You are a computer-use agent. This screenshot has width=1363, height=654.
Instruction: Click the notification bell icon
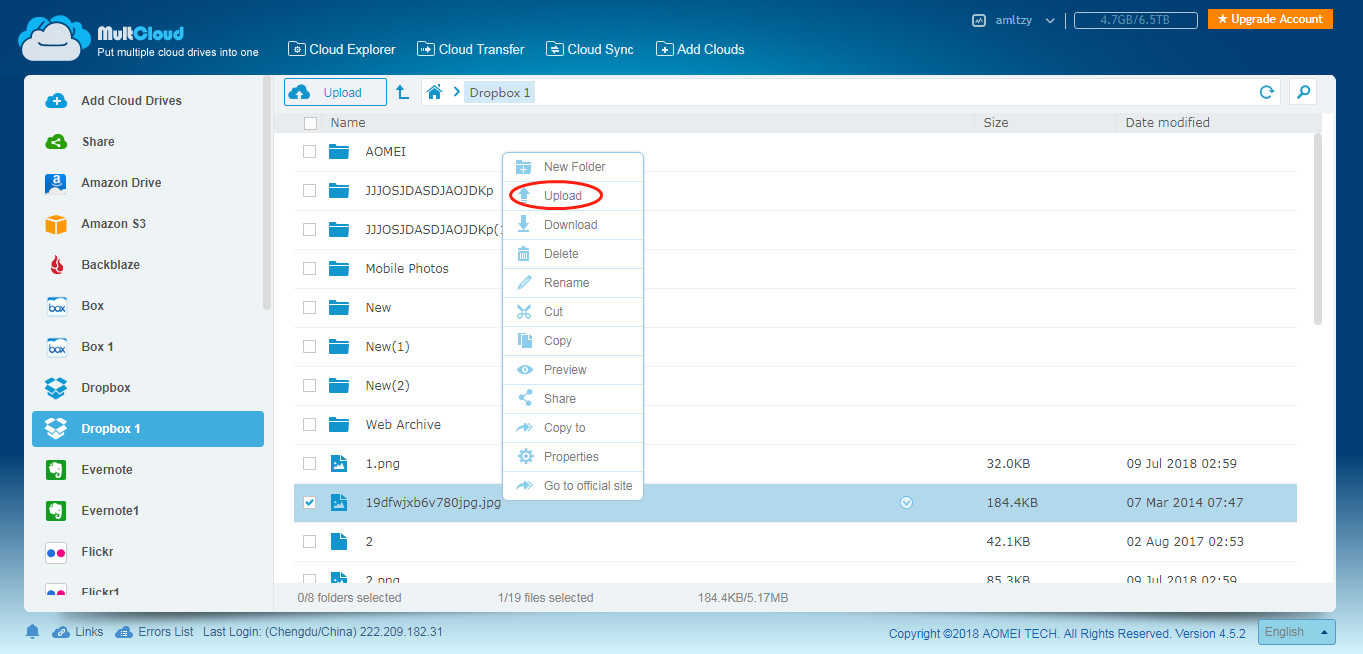pos(33,632)
